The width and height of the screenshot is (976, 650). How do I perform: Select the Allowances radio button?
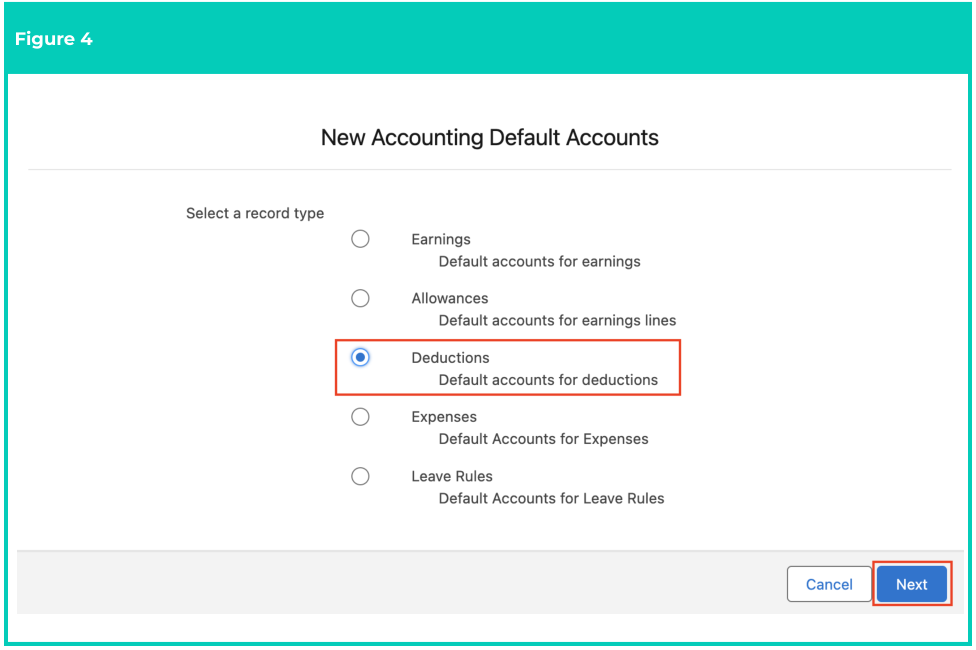360,298
